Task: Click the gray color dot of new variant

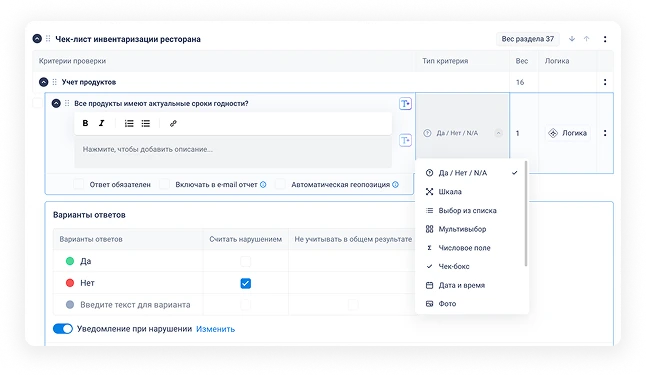Action: (x=70, y=305)
